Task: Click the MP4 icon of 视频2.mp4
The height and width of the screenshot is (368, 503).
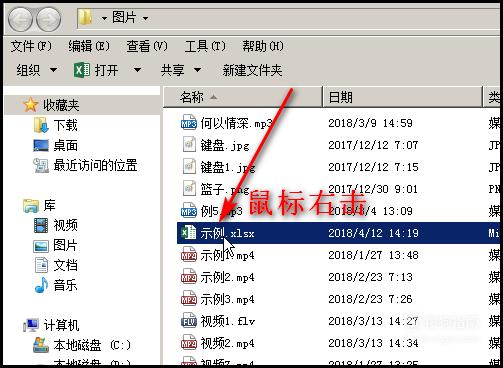Action: [189, 343]
